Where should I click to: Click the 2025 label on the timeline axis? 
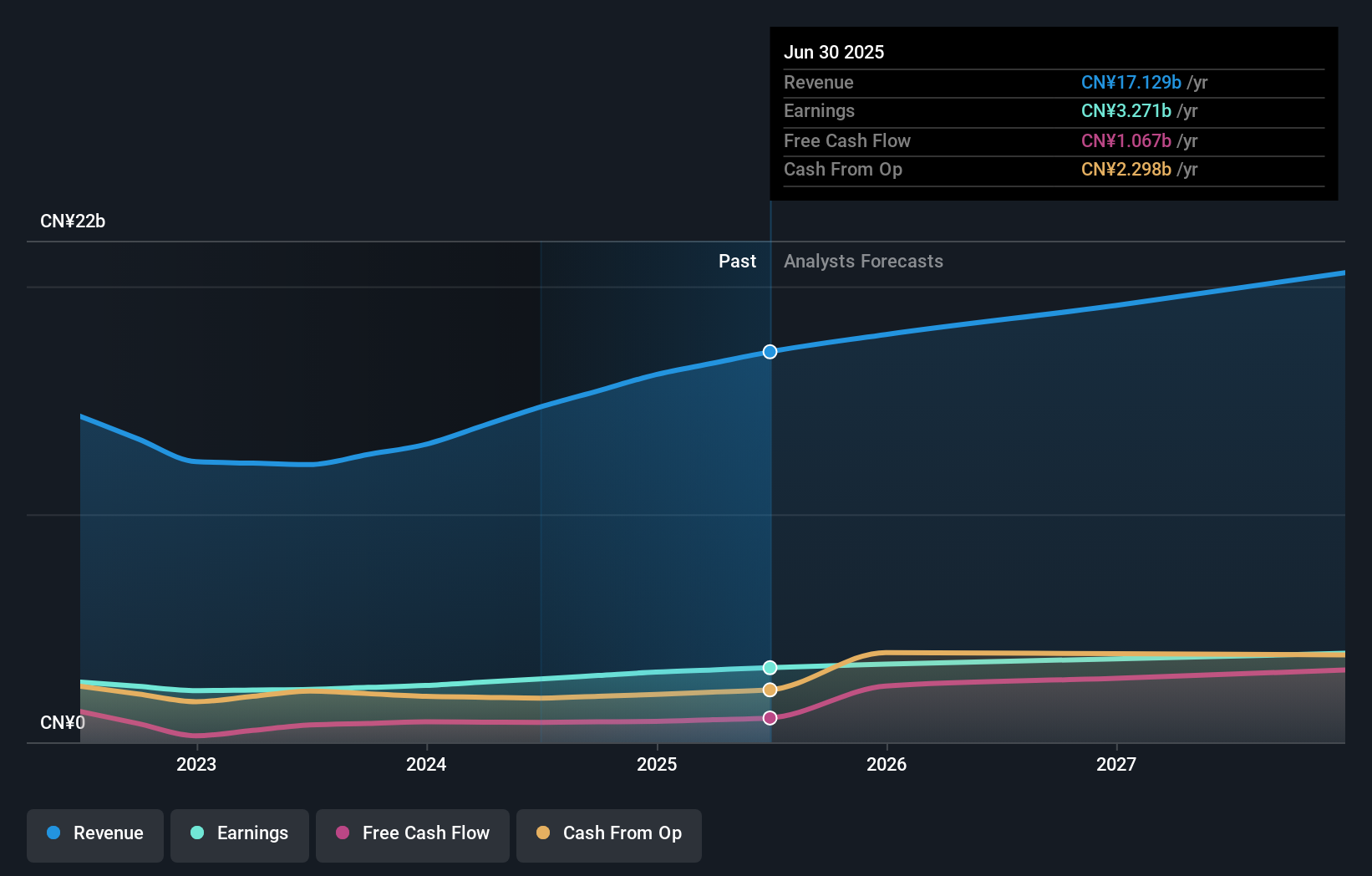pyautogui.click(x=657, y=764)
